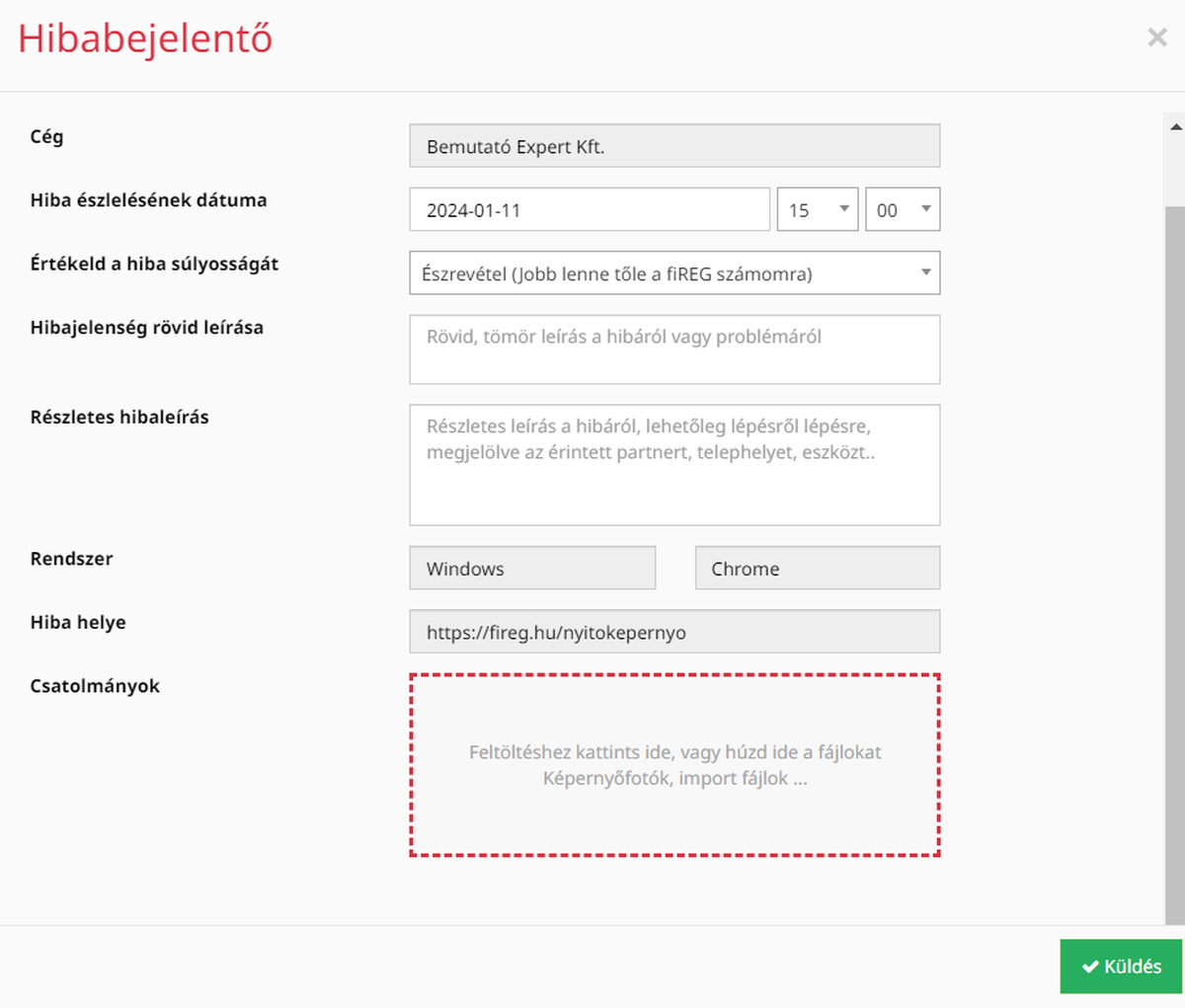Click the Értékeld a hiba súlyosságát label
The height and width of the screenshot is (1008, 1185).
pos(154,264)
